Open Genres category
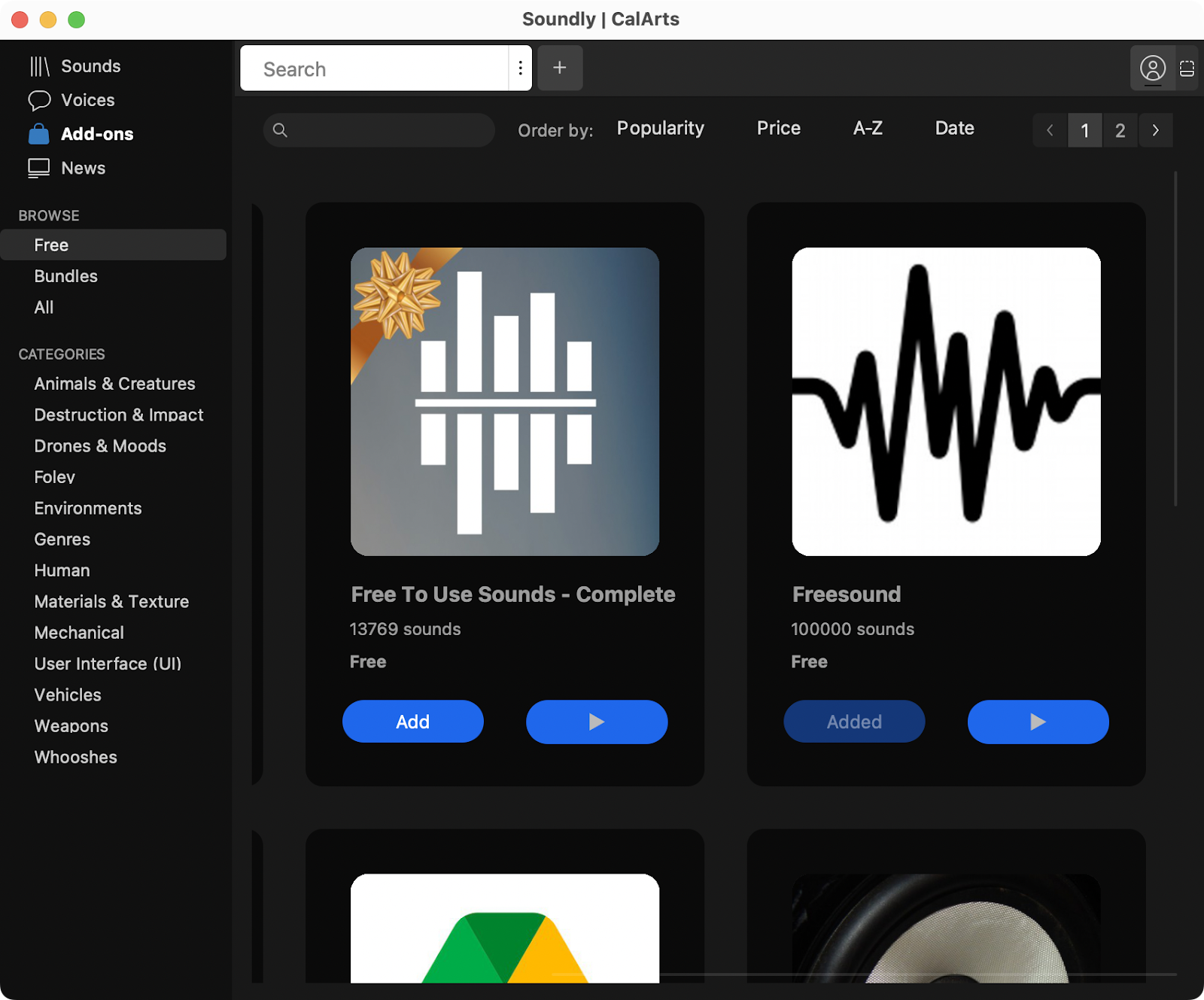This screenshot has width=1204, height=1000. pos(62,540)
